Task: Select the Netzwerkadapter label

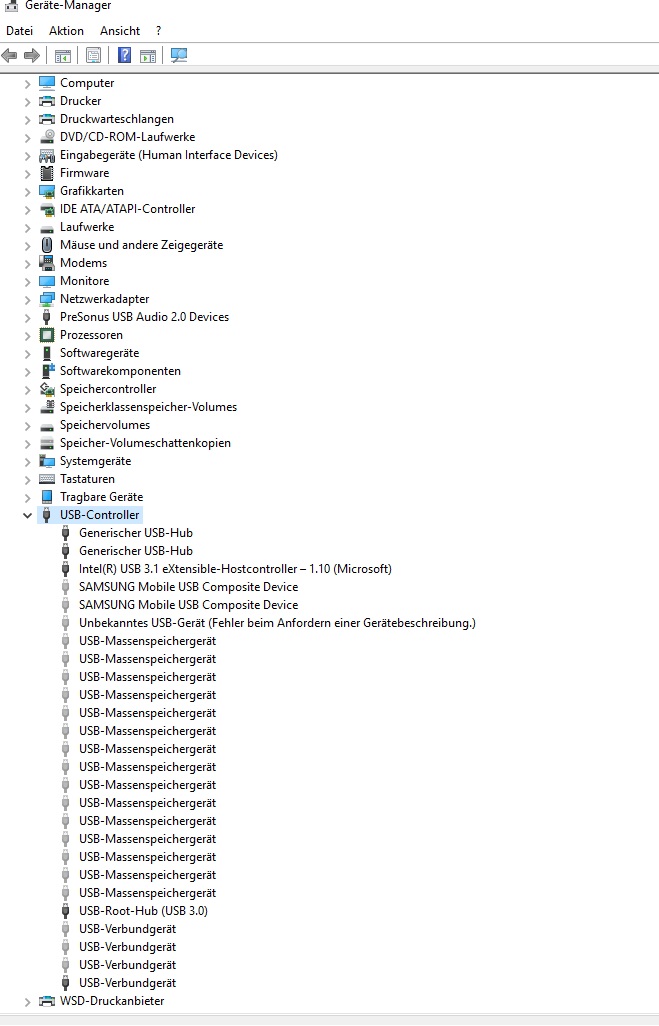Action: tap(105, 298)
